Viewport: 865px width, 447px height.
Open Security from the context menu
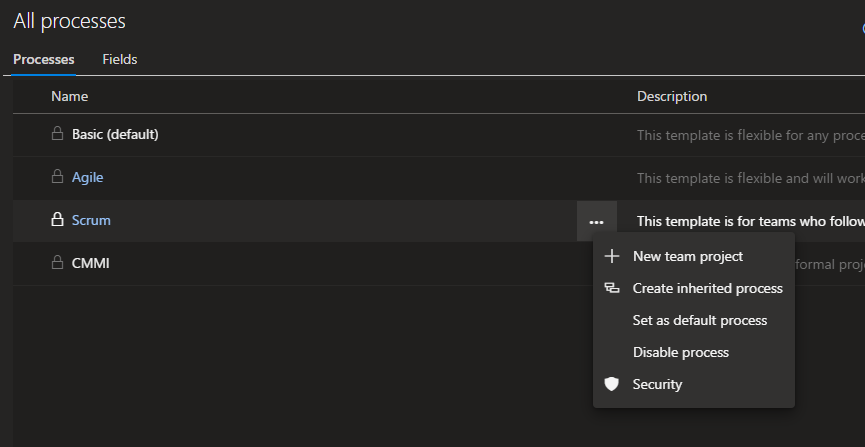point(657,384)
